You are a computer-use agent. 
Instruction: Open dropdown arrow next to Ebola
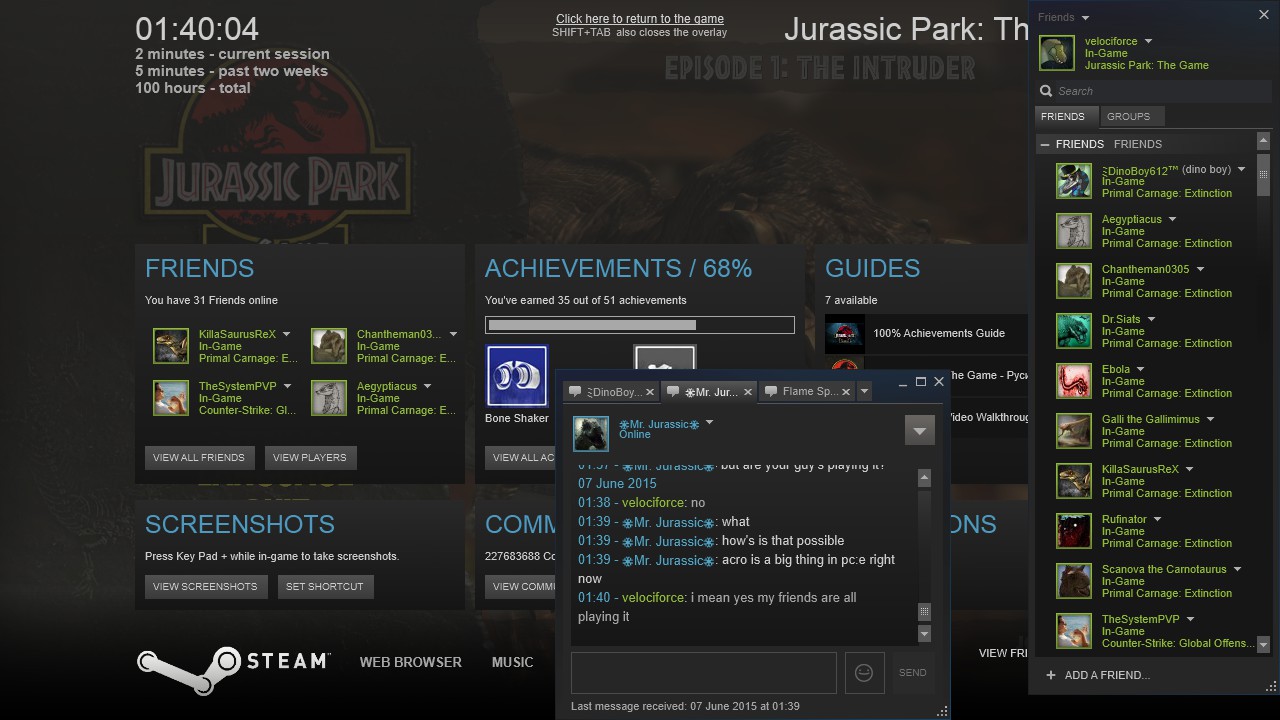point(1140,369)
